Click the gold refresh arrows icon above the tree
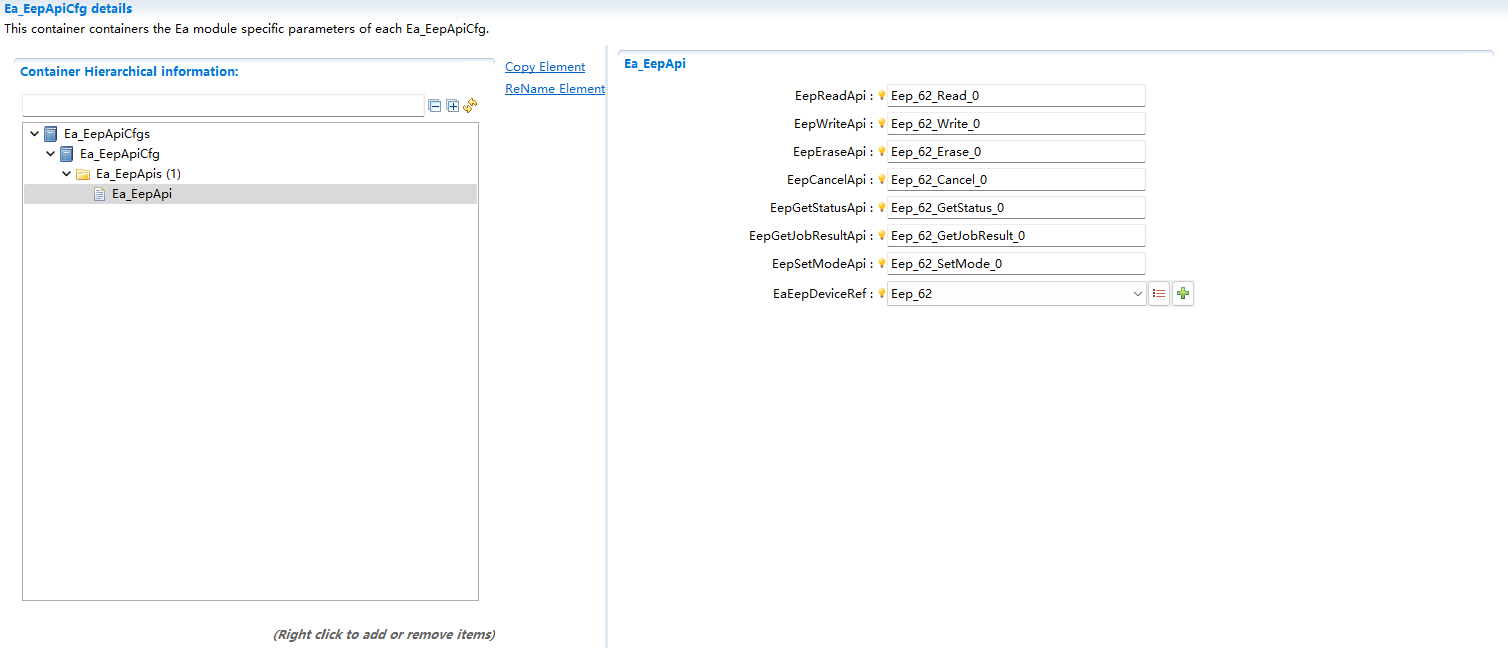Screen dimensions: 1508x653 pyautogui.click(x=470, y=105)
